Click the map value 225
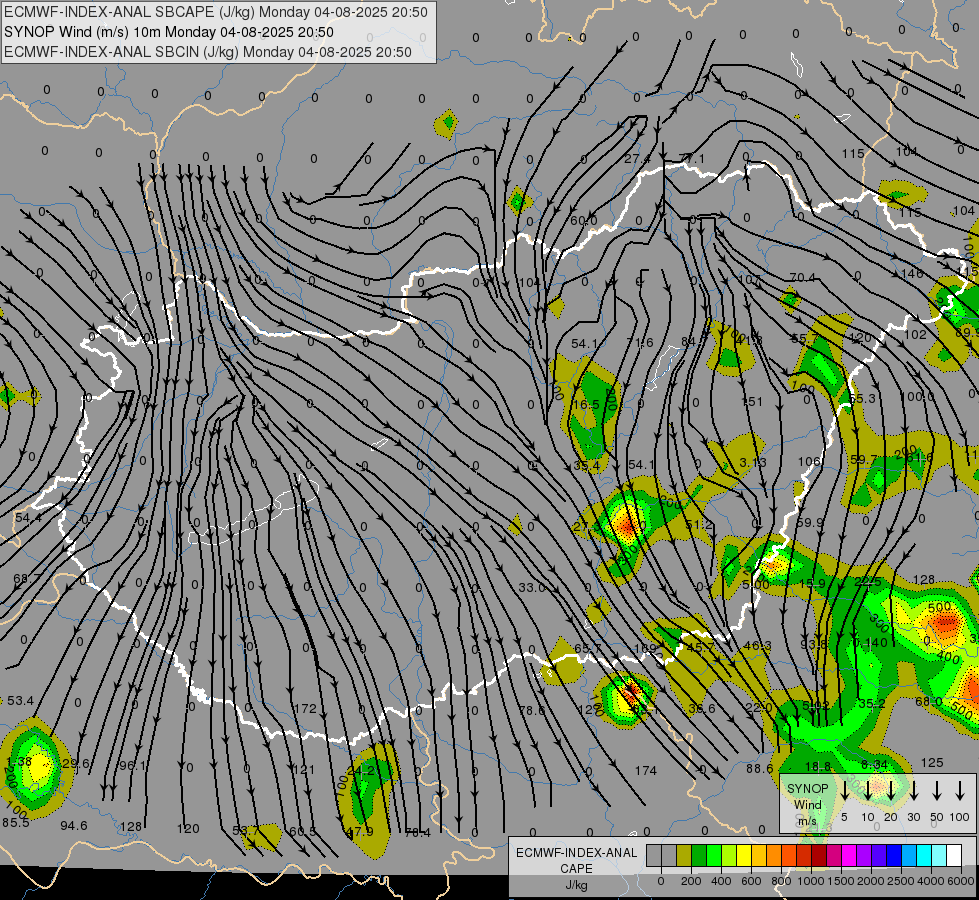This screenshot has width=979, height=900. click(x=868, y=582)
